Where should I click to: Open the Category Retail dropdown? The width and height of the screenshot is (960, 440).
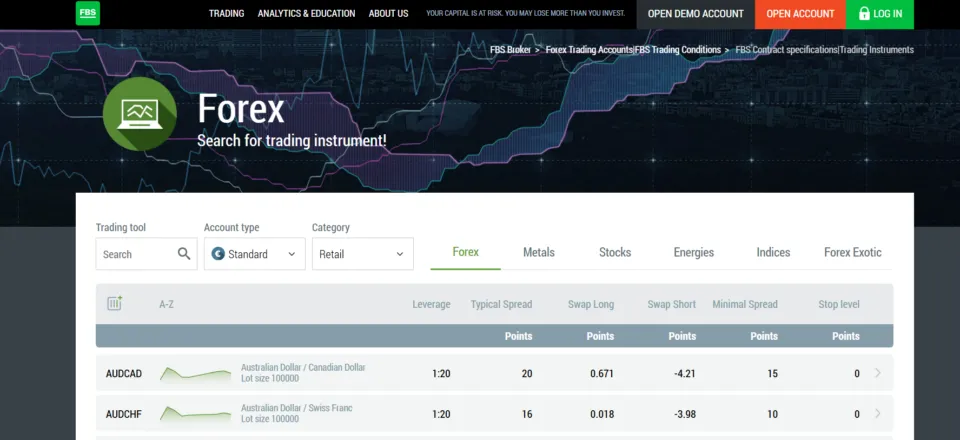click(x=362, y=254)
